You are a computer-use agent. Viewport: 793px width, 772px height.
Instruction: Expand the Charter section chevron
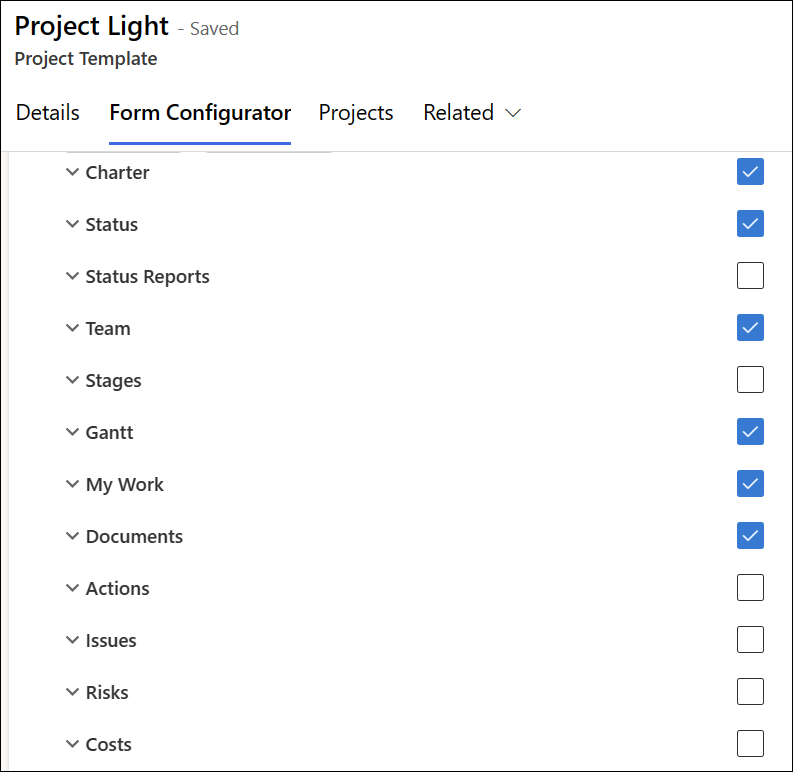(x=72, y=172)
